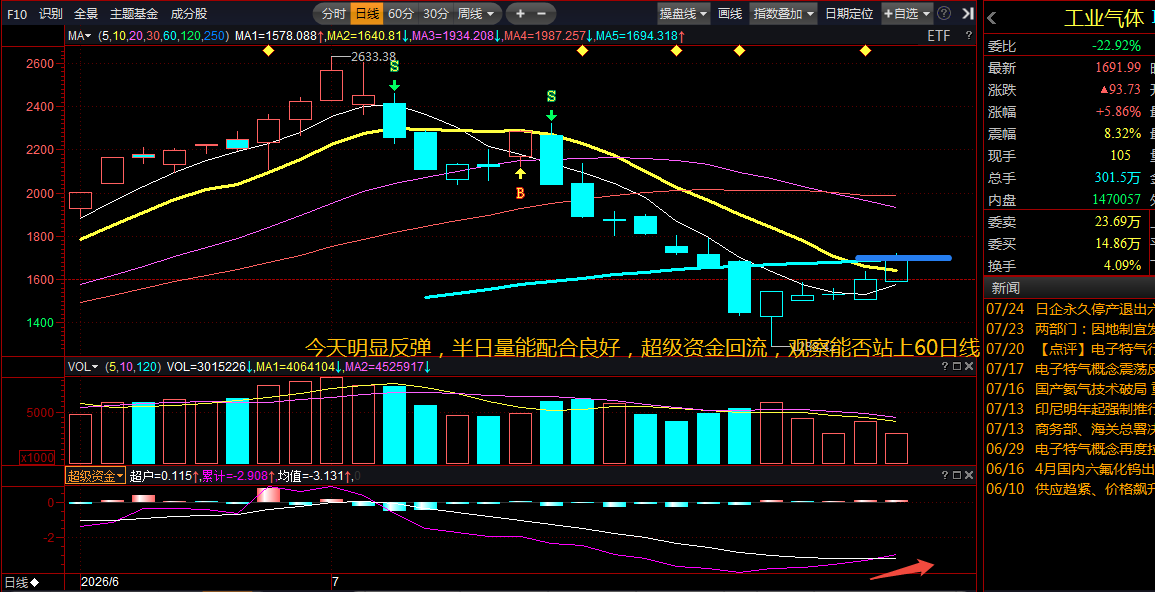Select the 日线 daily chart tab
Screen dimensions: 1155x592
click(x=367, y=13)
